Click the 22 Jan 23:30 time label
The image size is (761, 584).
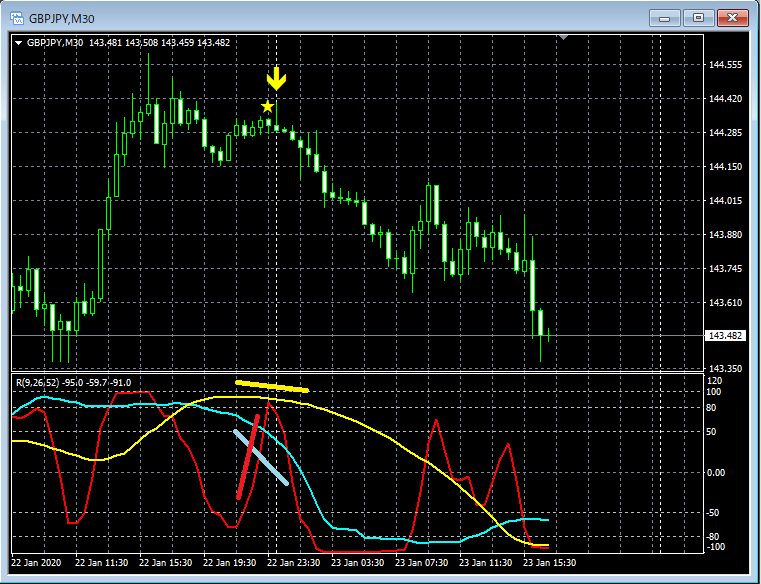[x=294, y=563]
